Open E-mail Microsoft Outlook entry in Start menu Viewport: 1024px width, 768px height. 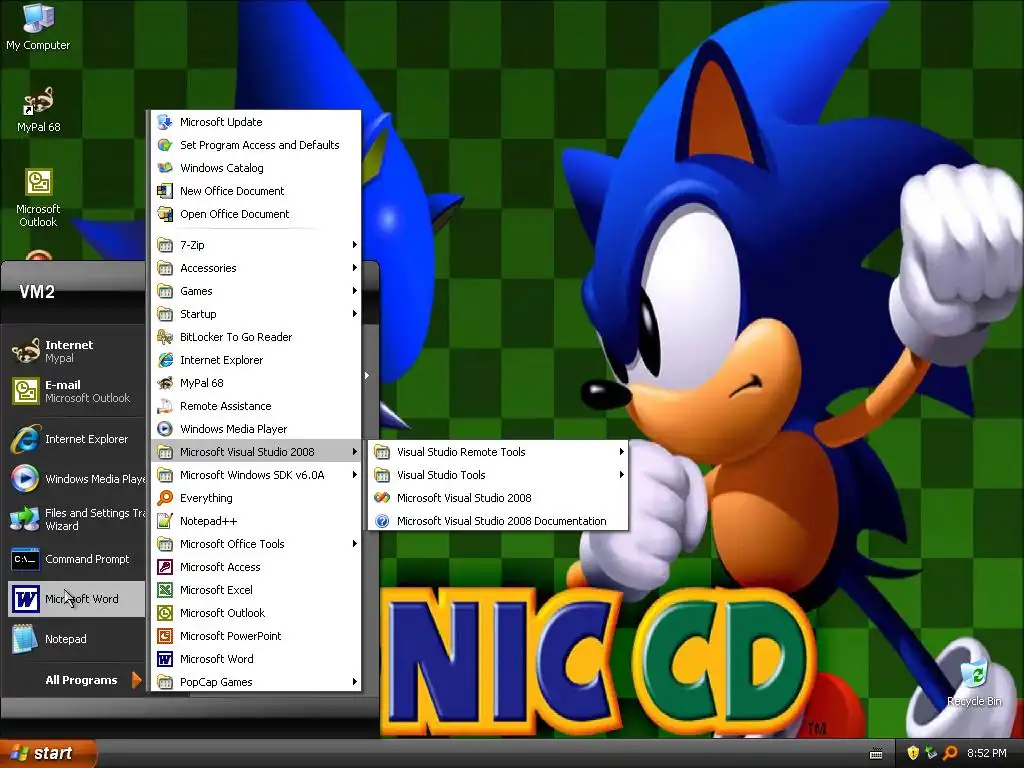[76, 391]
